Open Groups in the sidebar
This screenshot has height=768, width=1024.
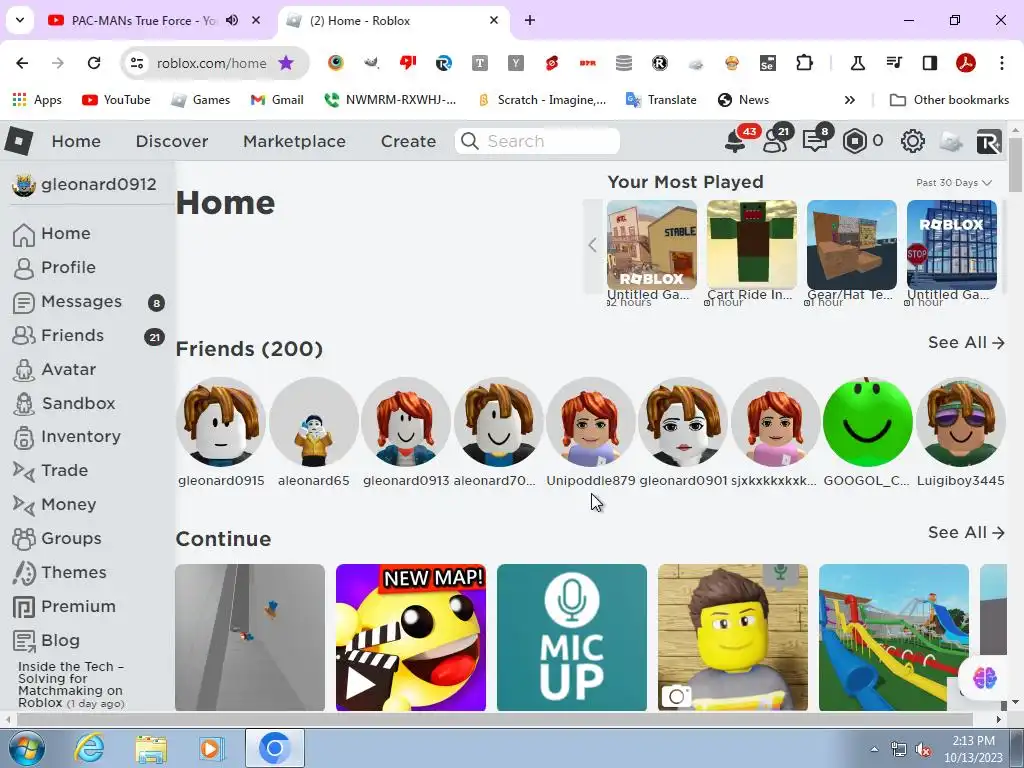pyautogui.click(x=71, y=538)
